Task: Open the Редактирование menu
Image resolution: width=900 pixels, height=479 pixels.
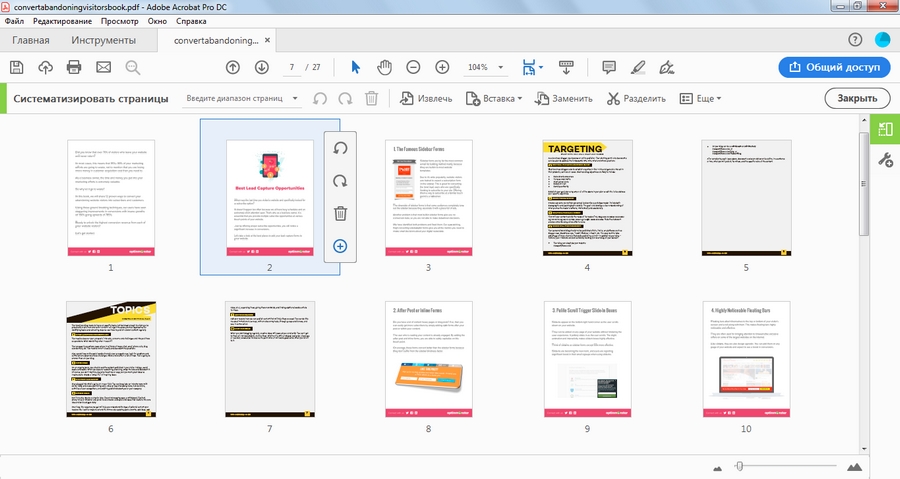Action: coord(61,20)
